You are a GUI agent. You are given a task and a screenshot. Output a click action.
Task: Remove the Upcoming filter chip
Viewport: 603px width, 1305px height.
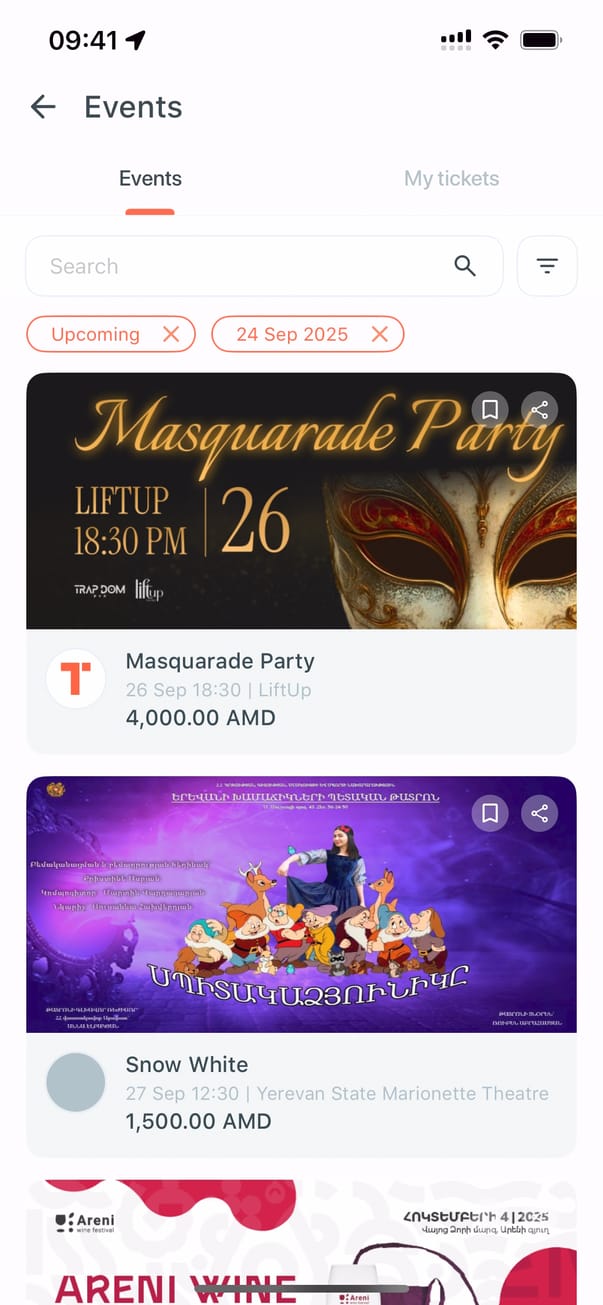point(171,334)
